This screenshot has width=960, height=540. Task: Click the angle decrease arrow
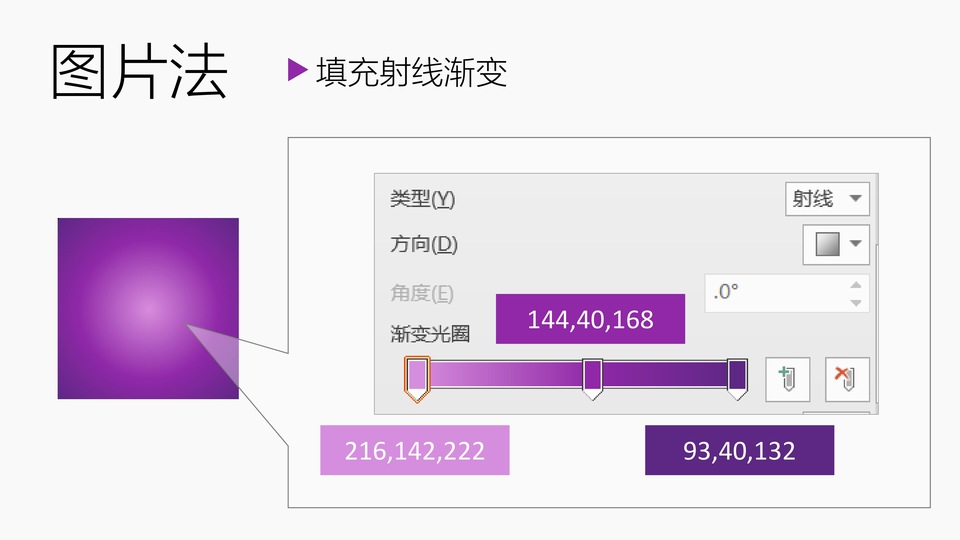click(855, 302)
